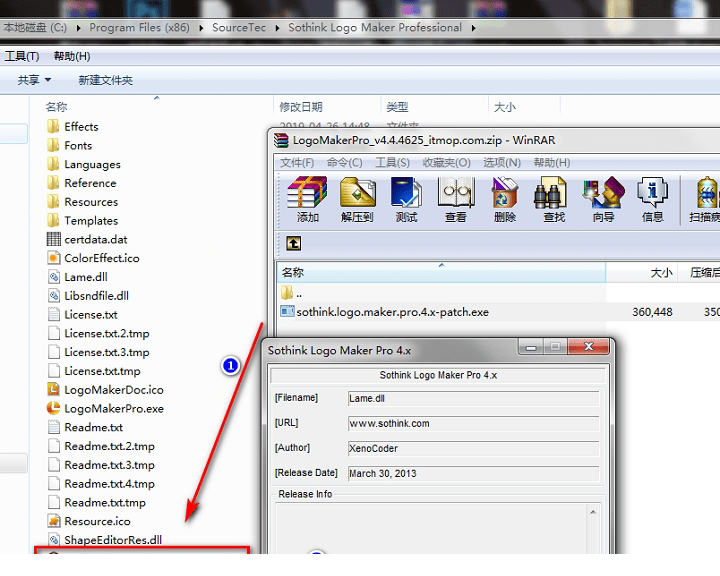Sort Explorer by Date Modified (修改日期)
This screenshot has width=720, height=576.
pyautogui.click(x=327, y=107)
